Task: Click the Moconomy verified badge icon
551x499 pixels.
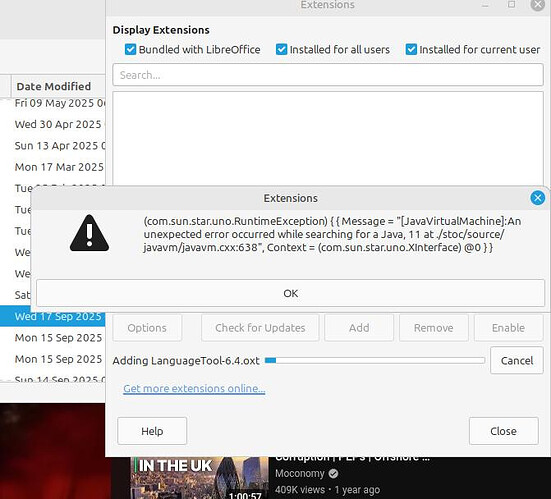Action: point(333,474)
